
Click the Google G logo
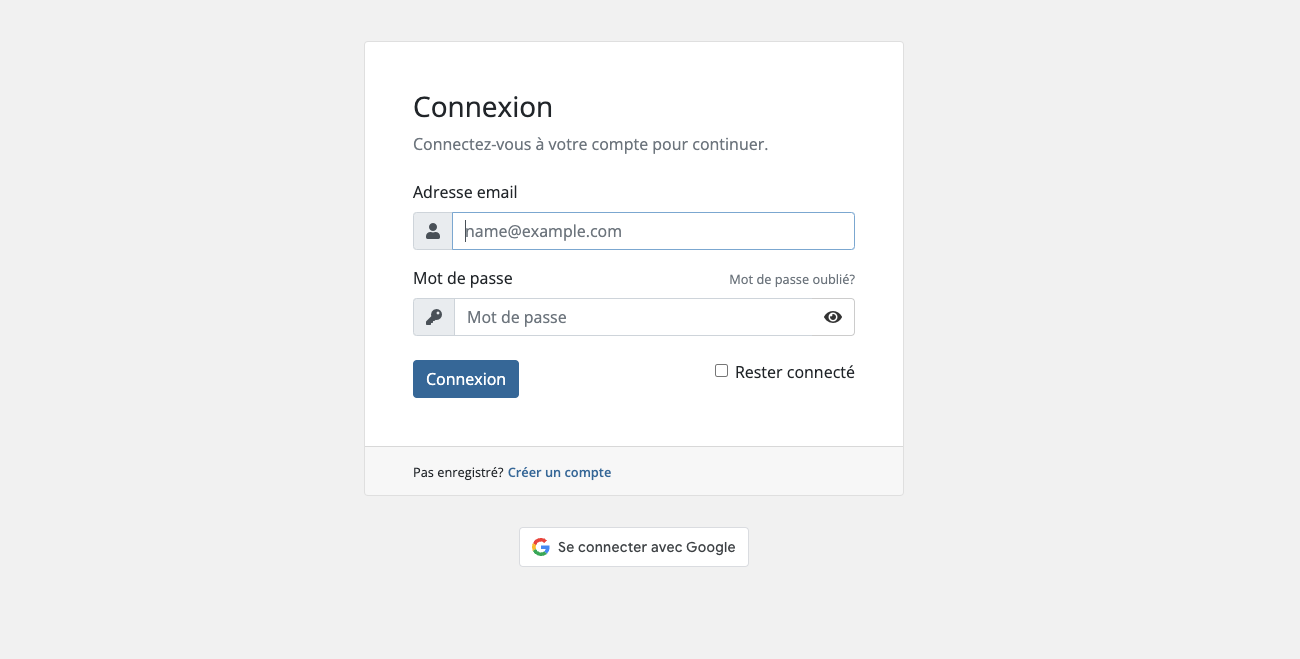541,547
